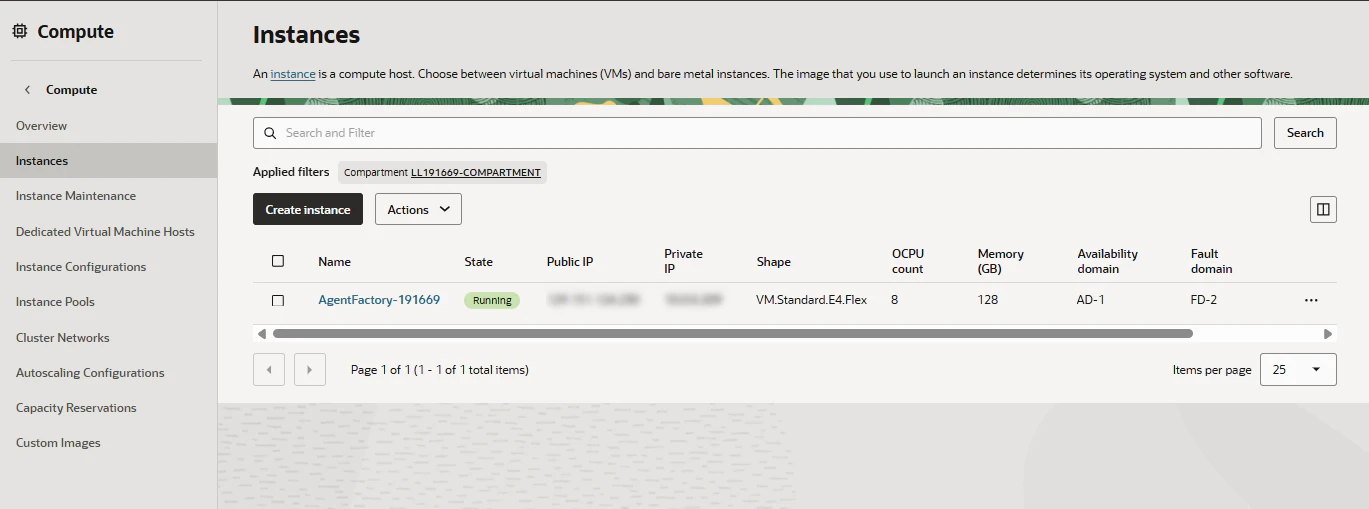Click the magnifier icon in search field
1369x509 pixels.
pos(270,133)
